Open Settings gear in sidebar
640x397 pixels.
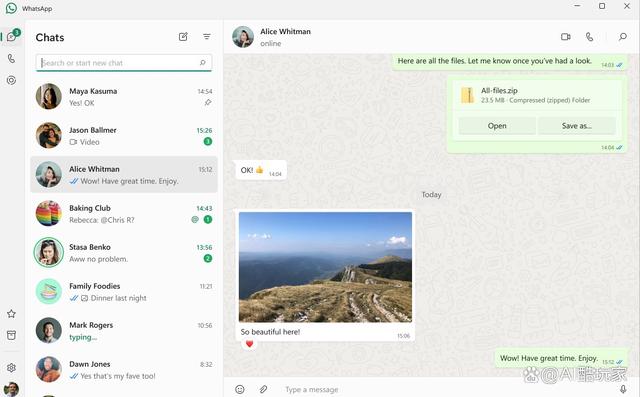click(x=11, y=368)
